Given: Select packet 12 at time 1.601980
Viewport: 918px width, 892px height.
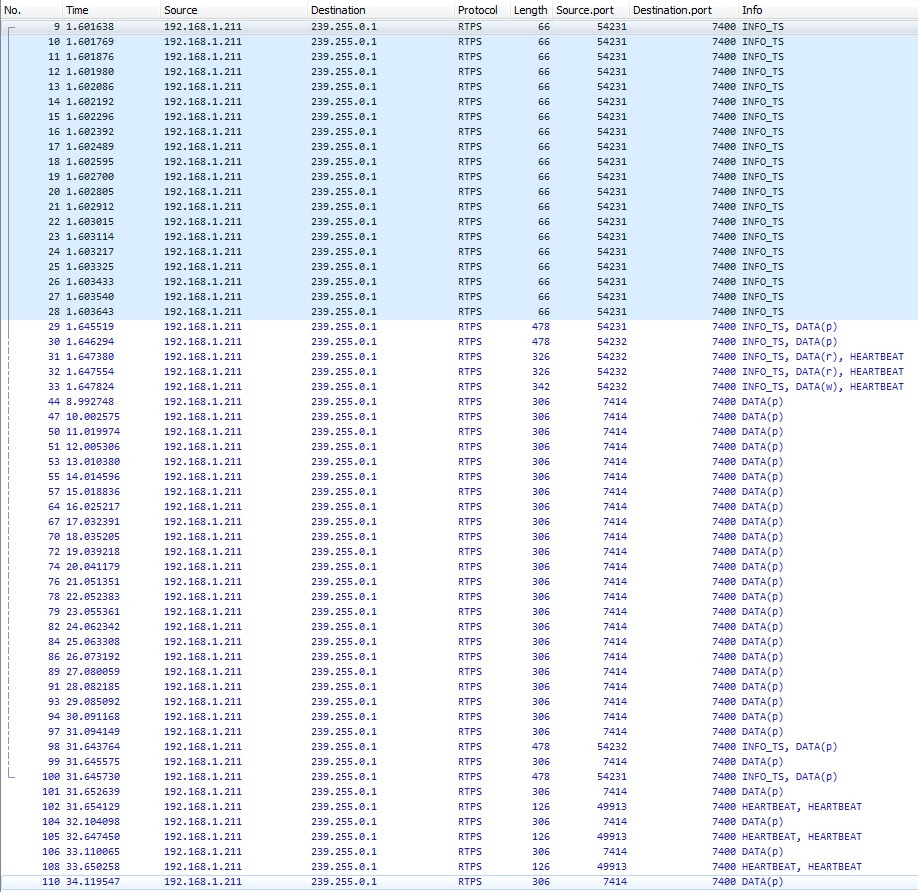Looking at the screenshot, I should click(459, 71).
